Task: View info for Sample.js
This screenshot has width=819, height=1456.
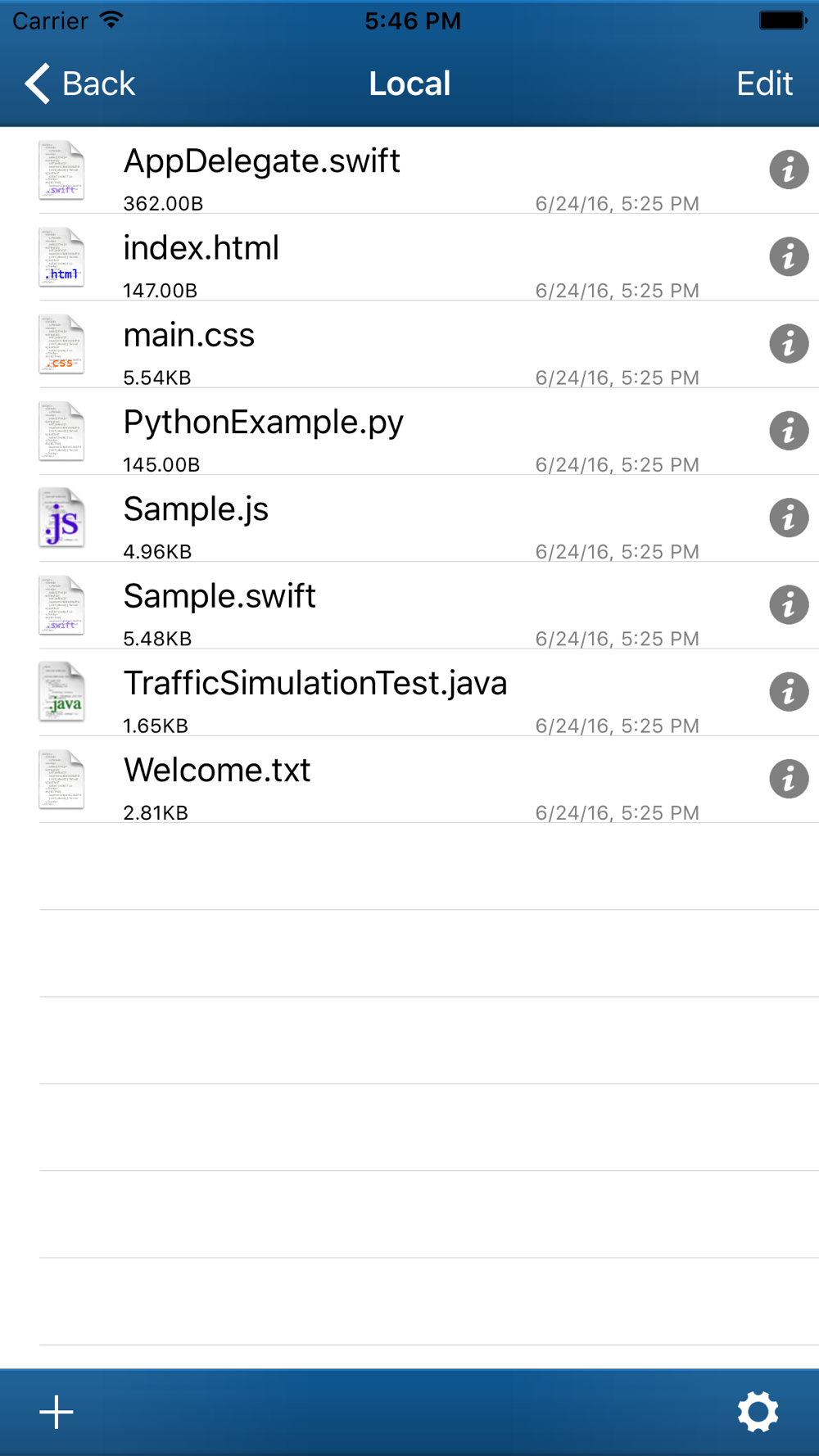Action: (789, 518)
